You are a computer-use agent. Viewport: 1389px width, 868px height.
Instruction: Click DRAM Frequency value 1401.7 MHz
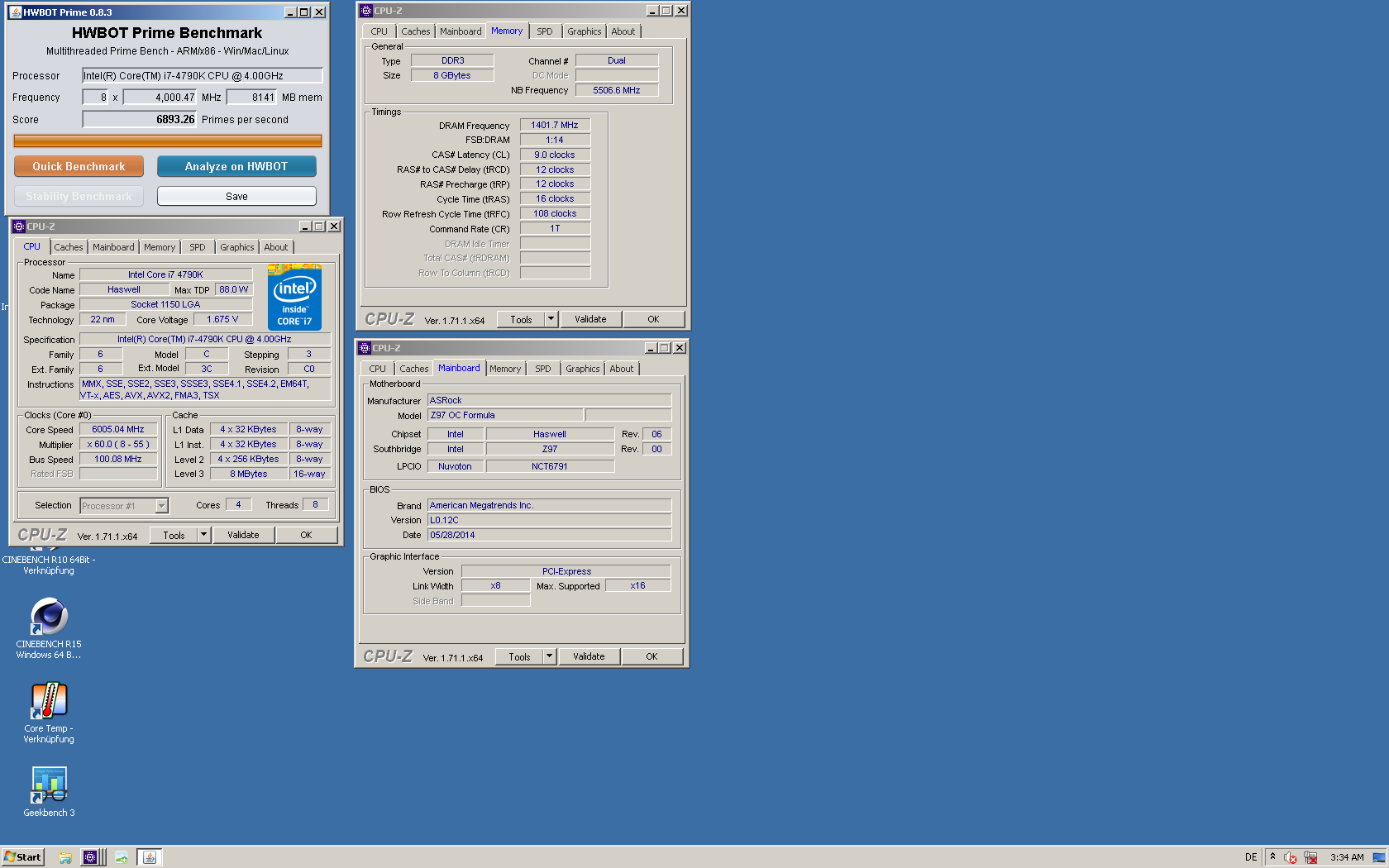555,125
